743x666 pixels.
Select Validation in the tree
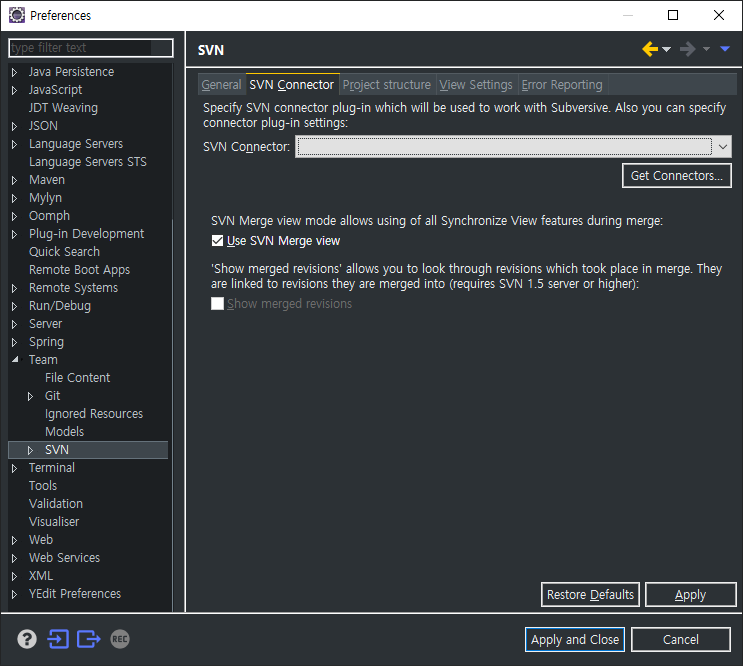click(55, 504)
